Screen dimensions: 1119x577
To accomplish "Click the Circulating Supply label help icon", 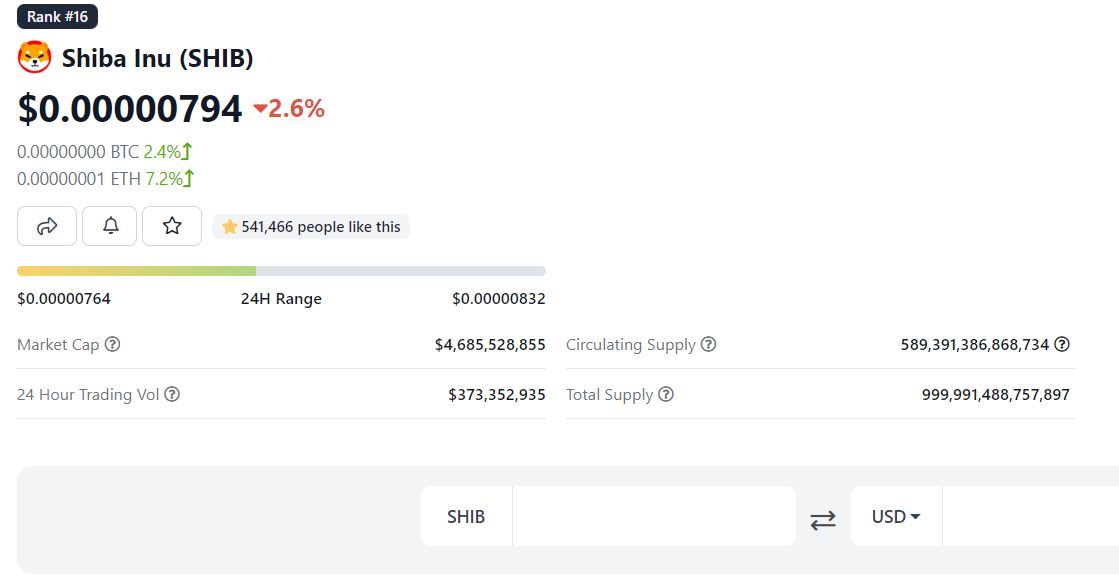I will 708,344.
